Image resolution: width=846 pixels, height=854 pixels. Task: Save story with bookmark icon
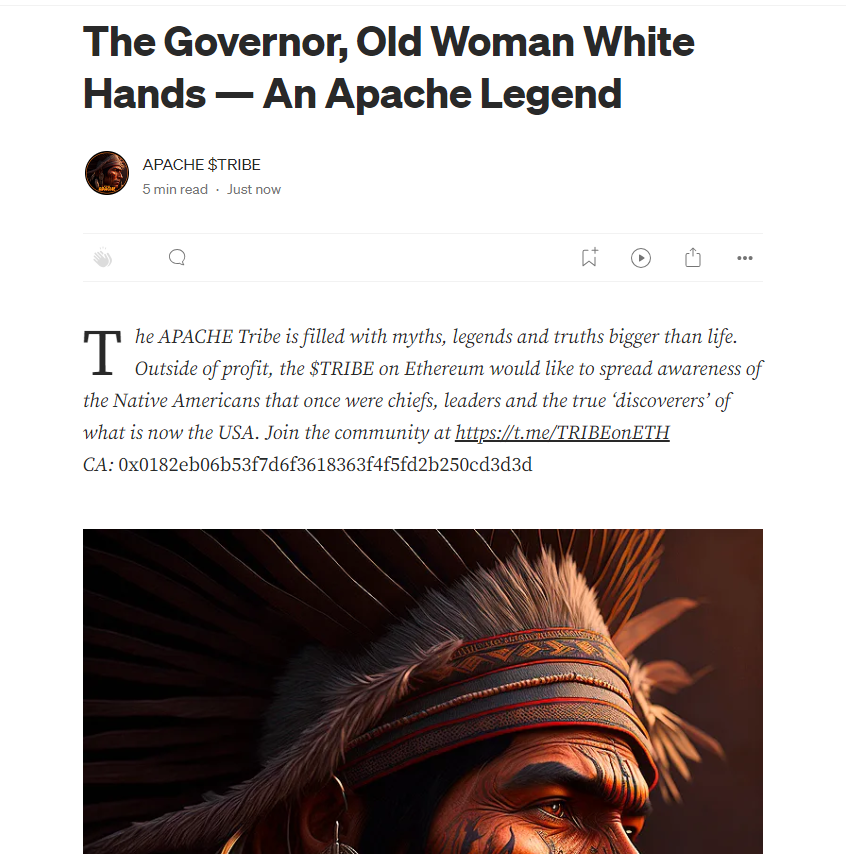[589, 257]
